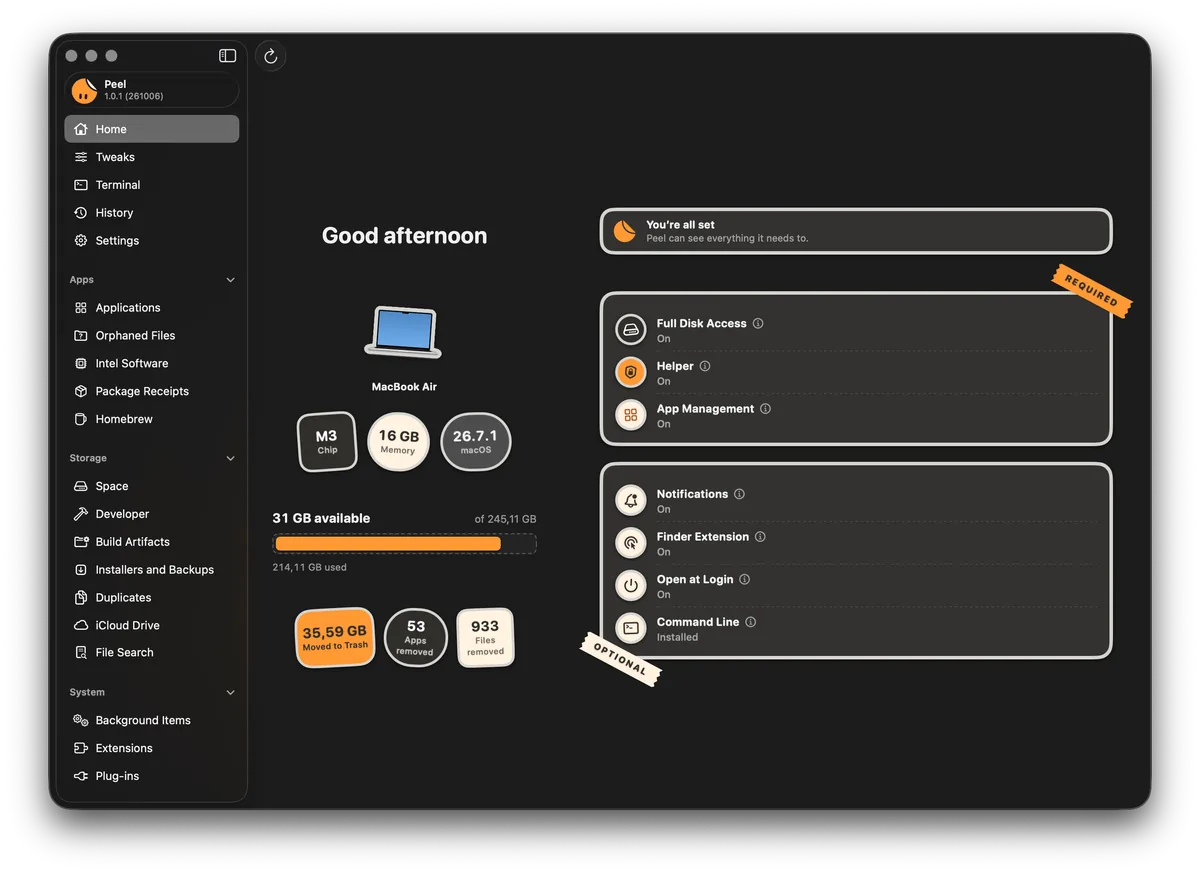View Orphaned Files

pos(152,336)
